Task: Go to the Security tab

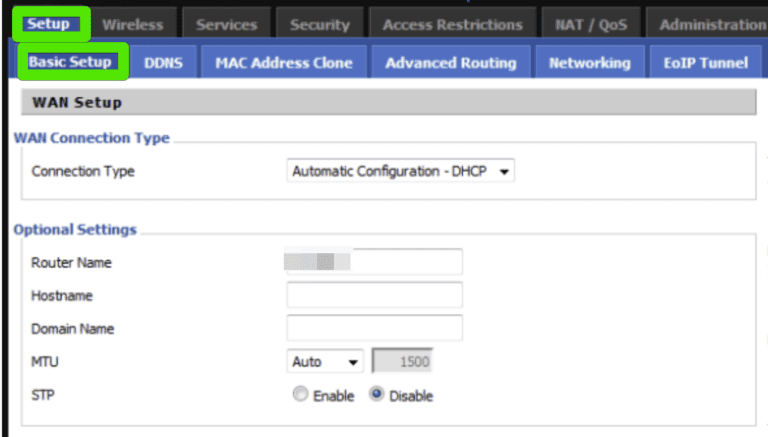Action: (x=319, y=24)
